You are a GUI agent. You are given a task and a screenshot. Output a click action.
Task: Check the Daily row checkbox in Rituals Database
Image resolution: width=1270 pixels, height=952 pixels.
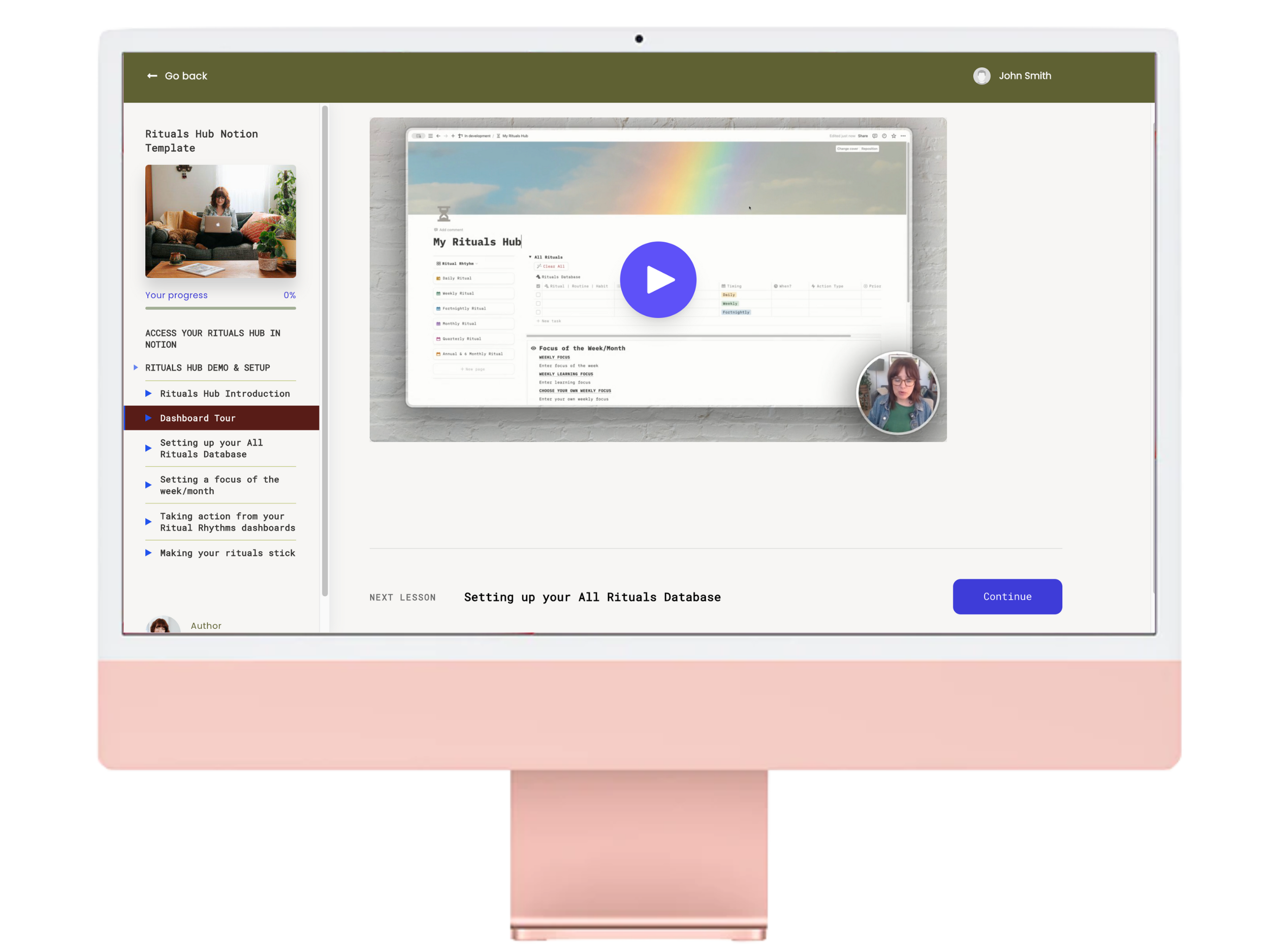538,295
